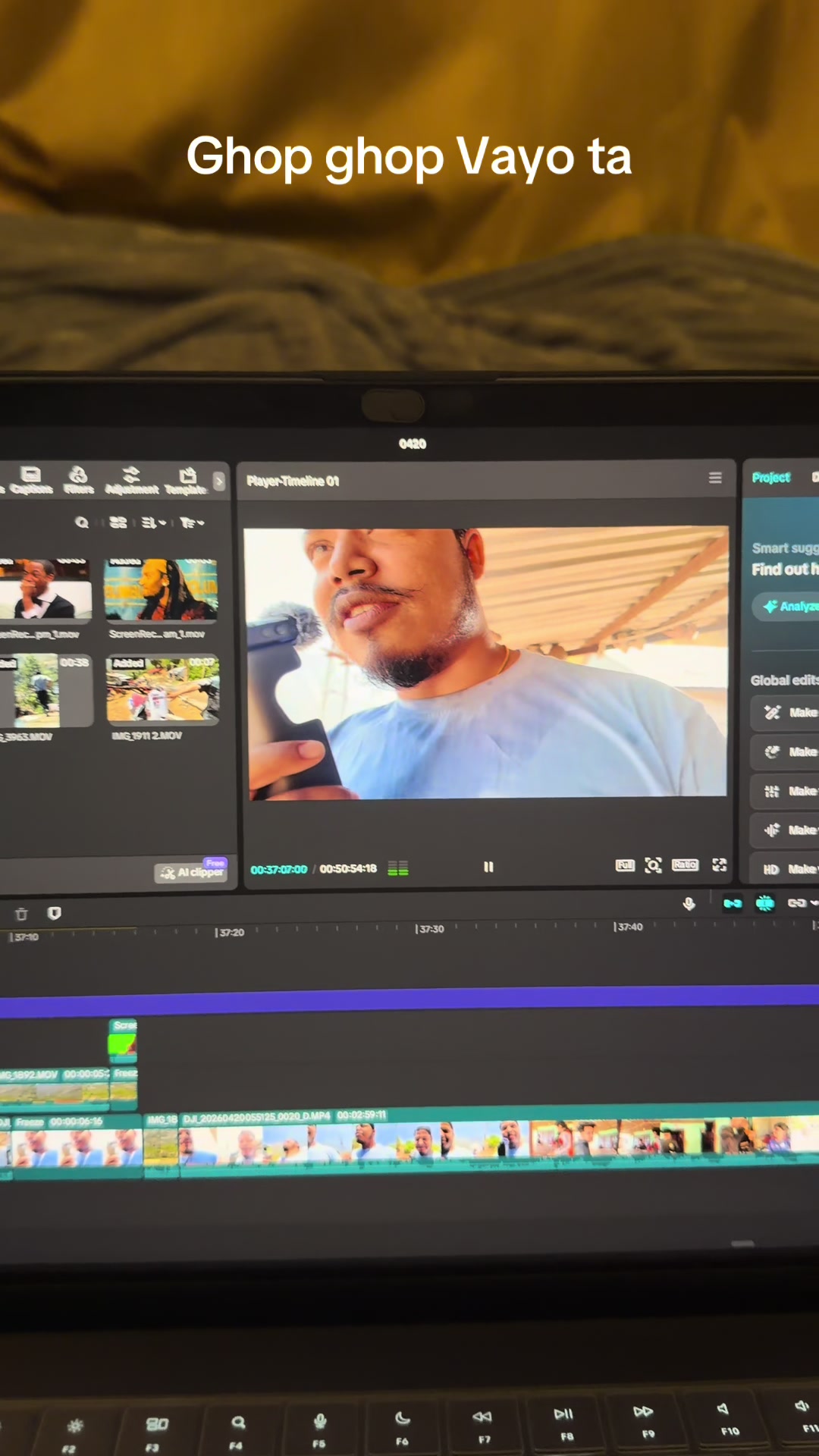Click the Global edits heading

784,680
